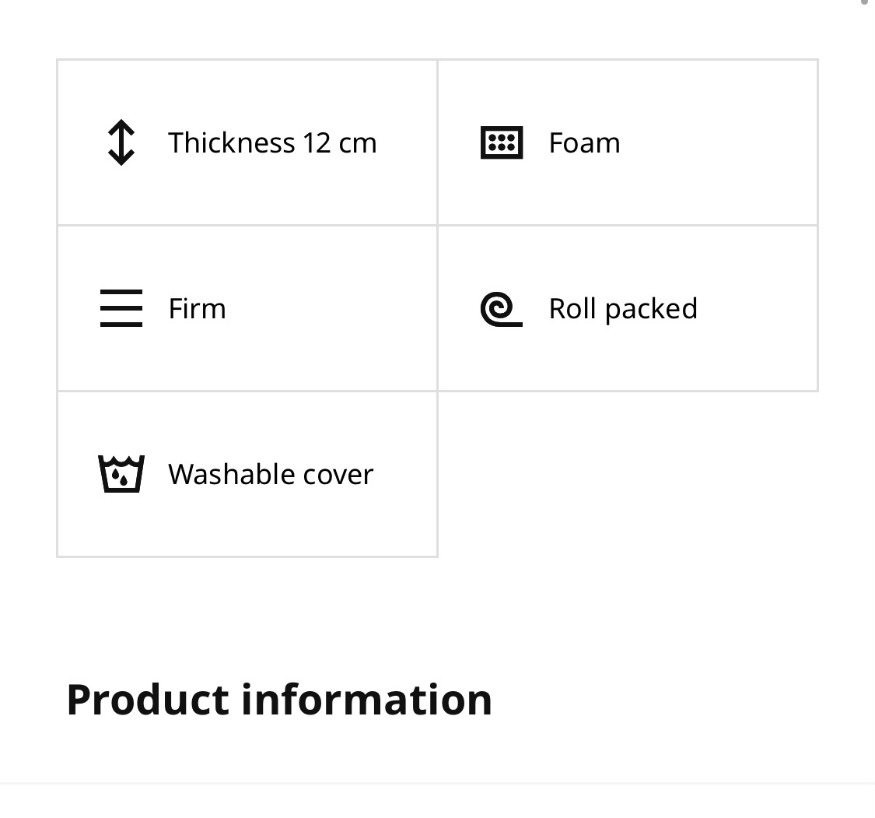The image size is (875, 818).
Task: Click the thickness up-down arrow icon
Action: tap(121, 143)
